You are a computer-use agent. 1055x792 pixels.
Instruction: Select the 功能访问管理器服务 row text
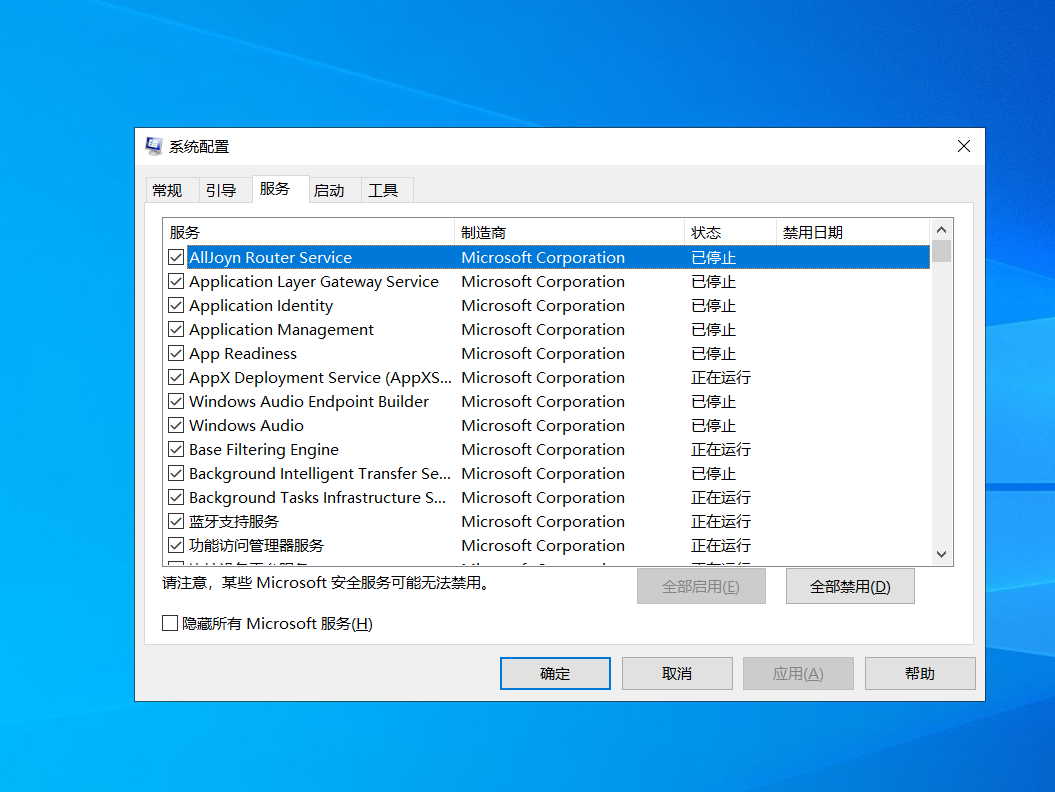point(256,546)
